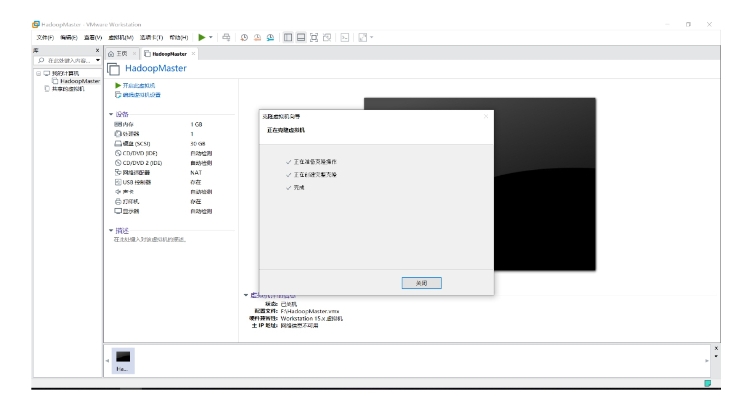Switch to the Home (主页) tab
Image resolution: width=742 pixels, height=396 pixels.
point(118,54)
